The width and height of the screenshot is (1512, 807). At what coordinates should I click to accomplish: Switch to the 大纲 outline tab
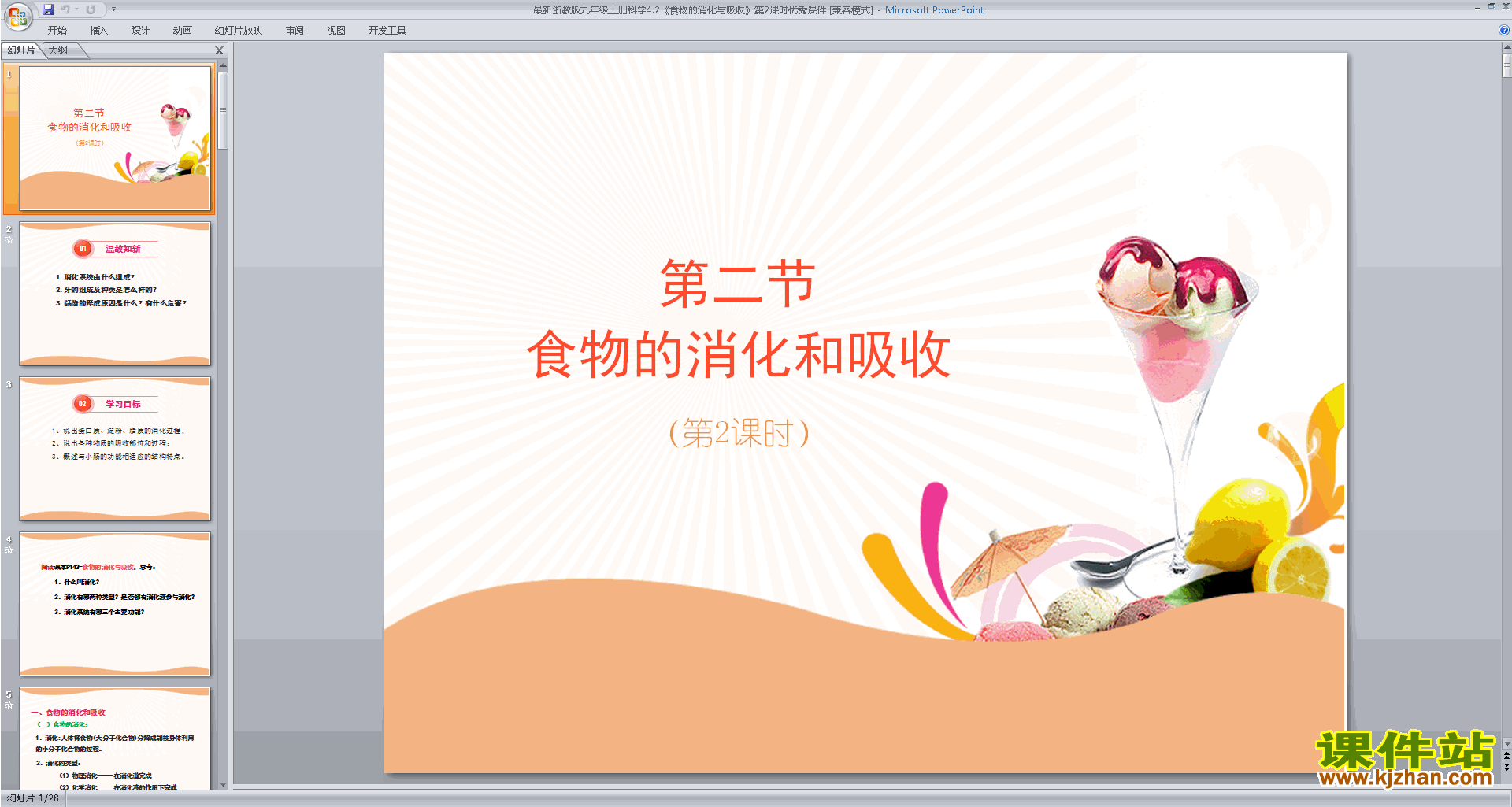[x=58, y=50]
